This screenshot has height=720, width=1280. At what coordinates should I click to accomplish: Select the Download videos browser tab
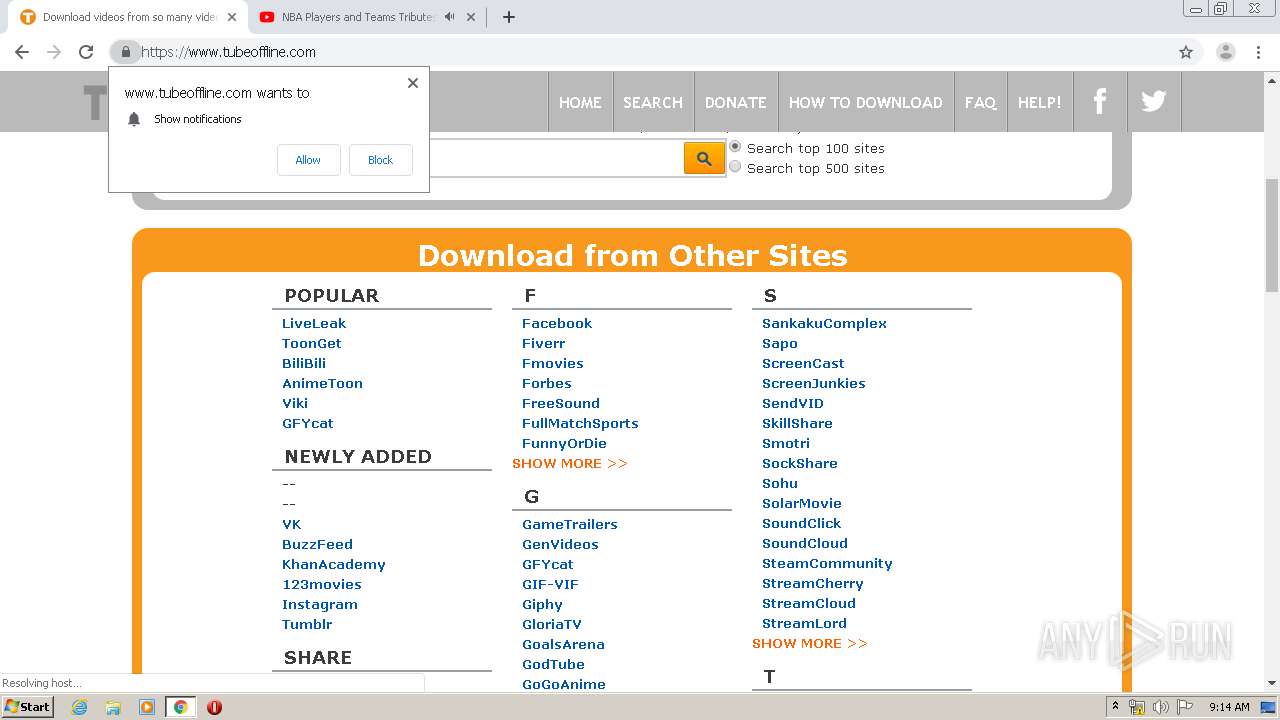coord(128,17)
